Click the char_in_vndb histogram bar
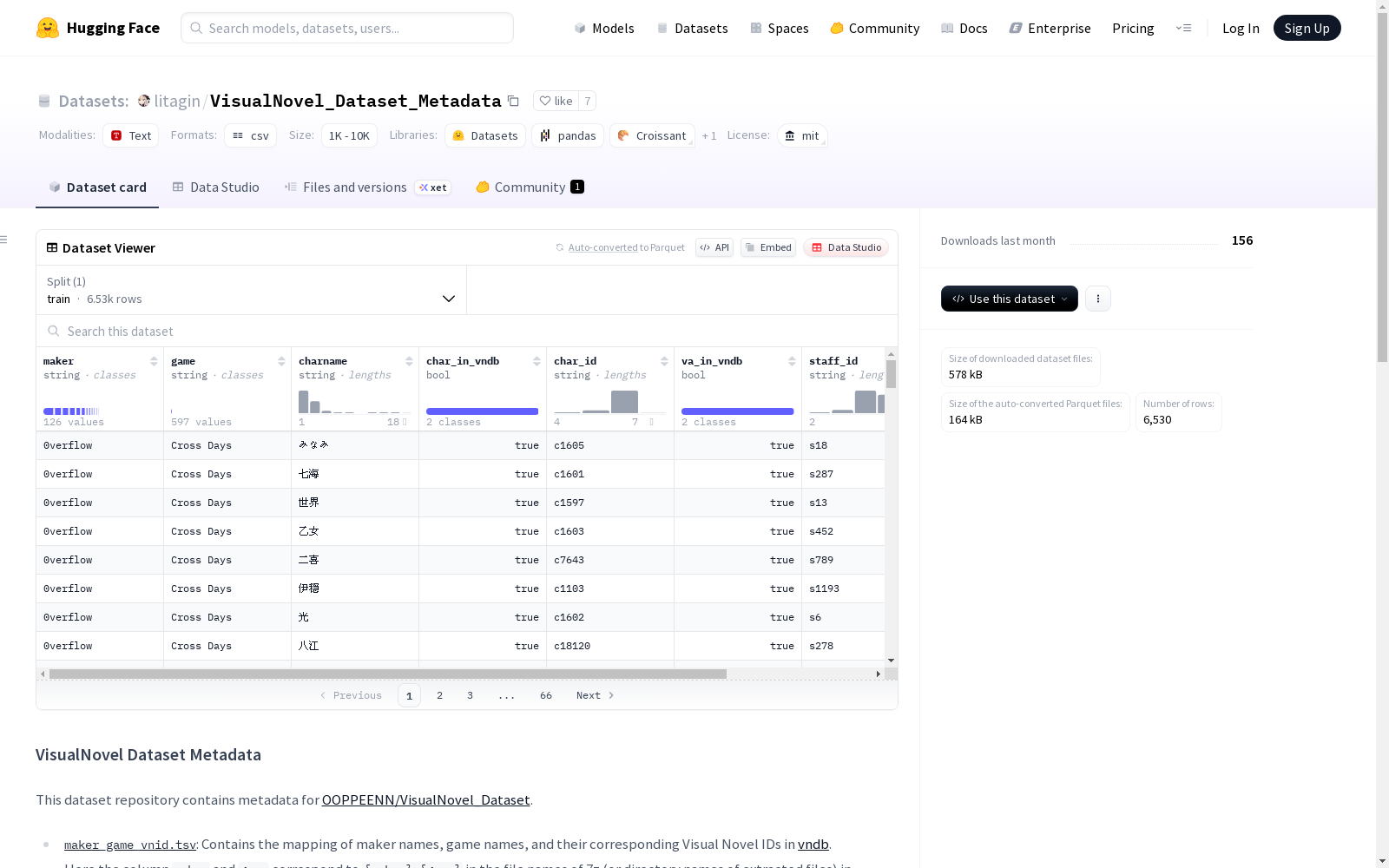This screenshot has height=868, width=1389. [x=482, y=411]
